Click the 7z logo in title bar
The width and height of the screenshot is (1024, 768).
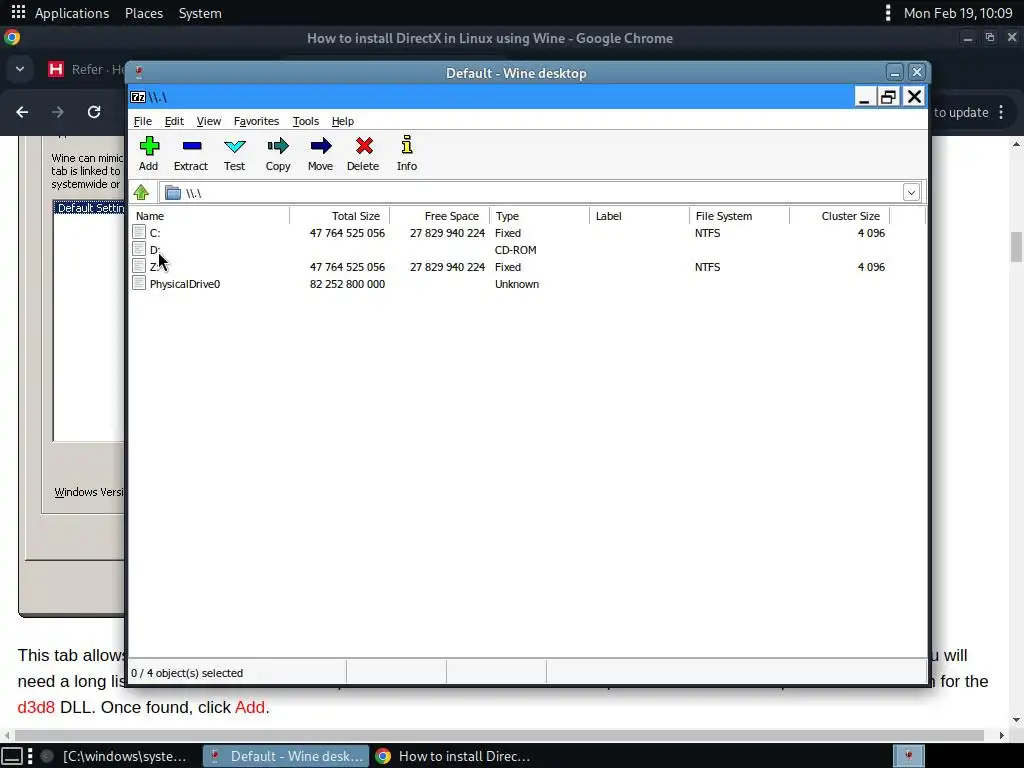click(138, 97)
